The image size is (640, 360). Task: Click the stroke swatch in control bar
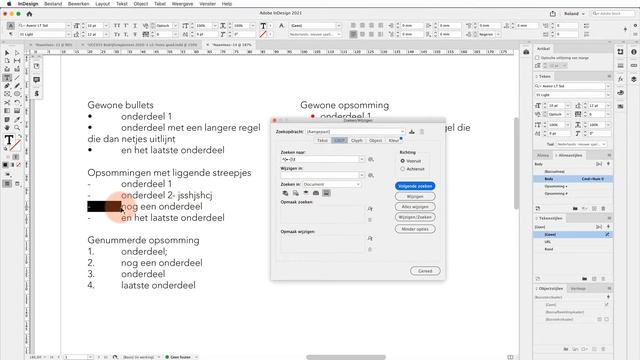263,34
